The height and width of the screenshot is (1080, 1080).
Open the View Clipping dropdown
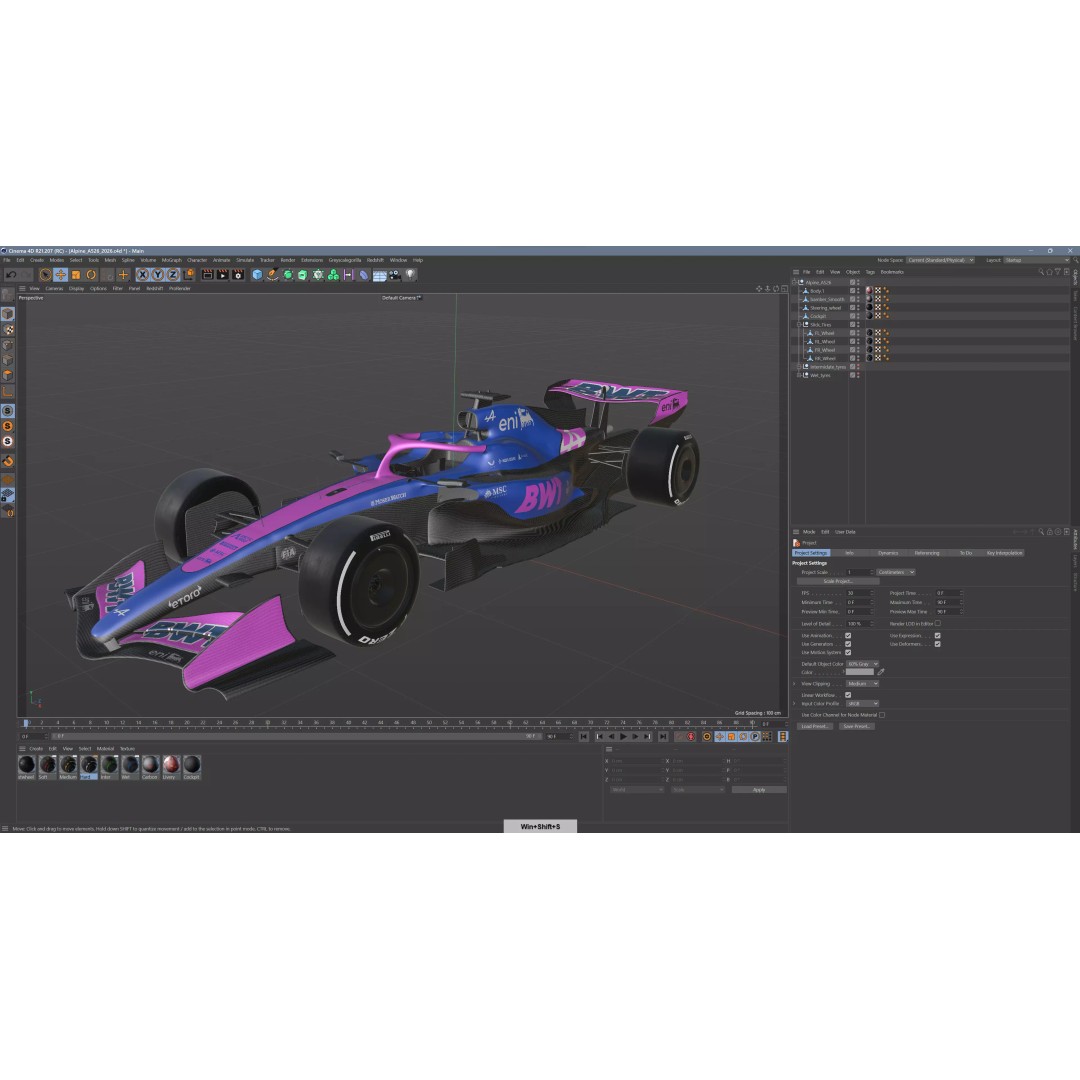pos(862,684)
